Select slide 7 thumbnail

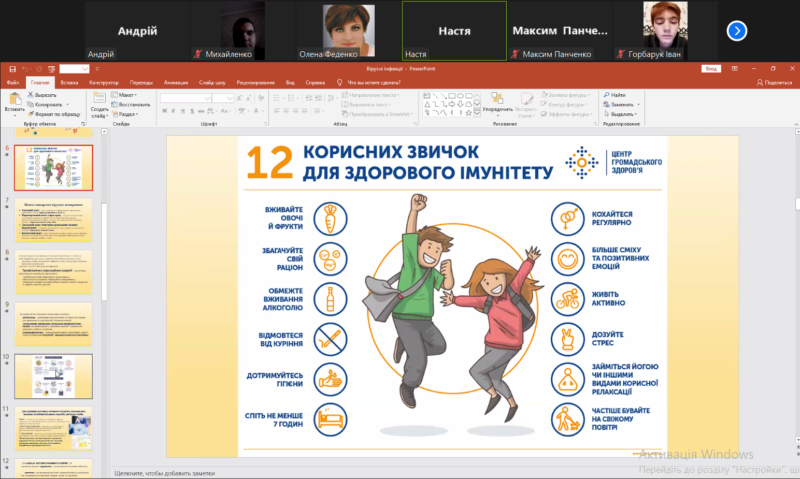54,220
